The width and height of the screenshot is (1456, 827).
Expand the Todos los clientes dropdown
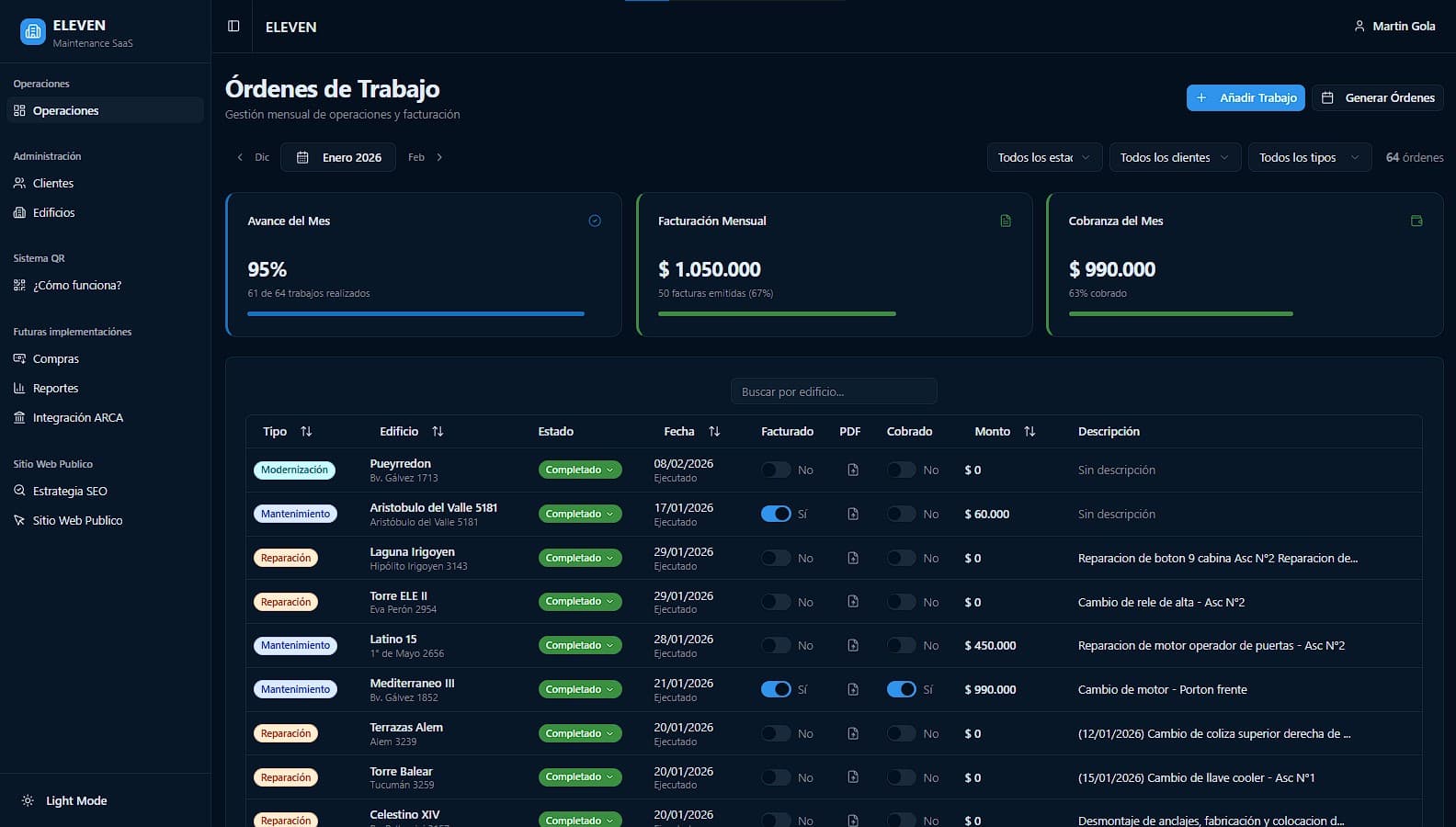click(1174, 157)
